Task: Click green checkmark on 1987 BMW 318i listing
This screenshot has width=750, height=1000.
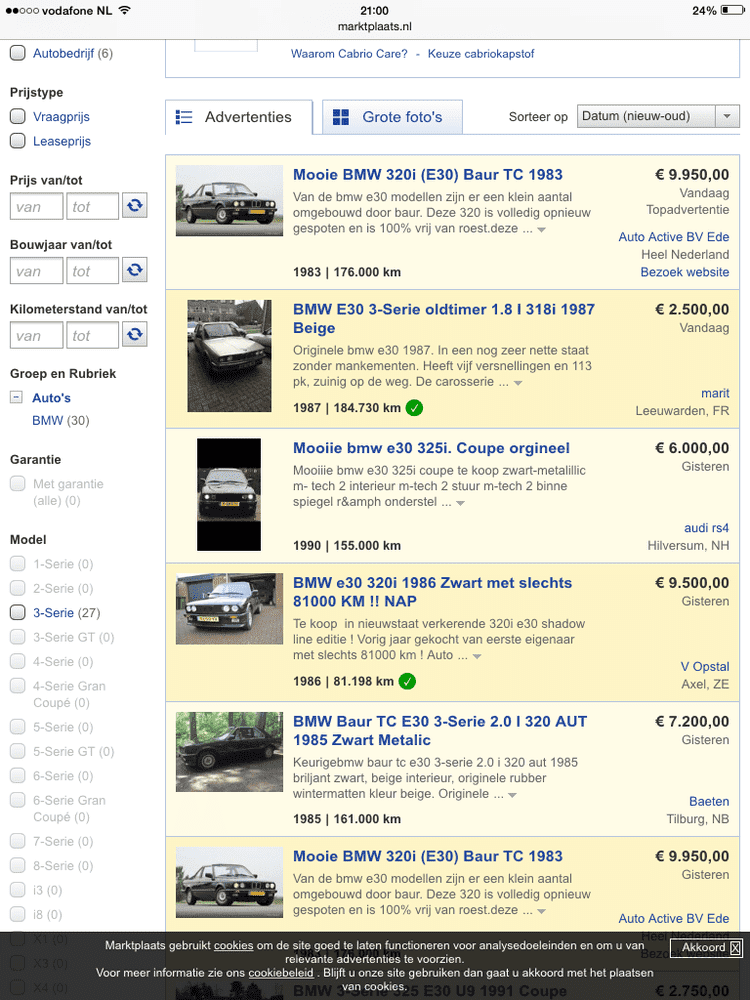Action: (x=414, y=408)
